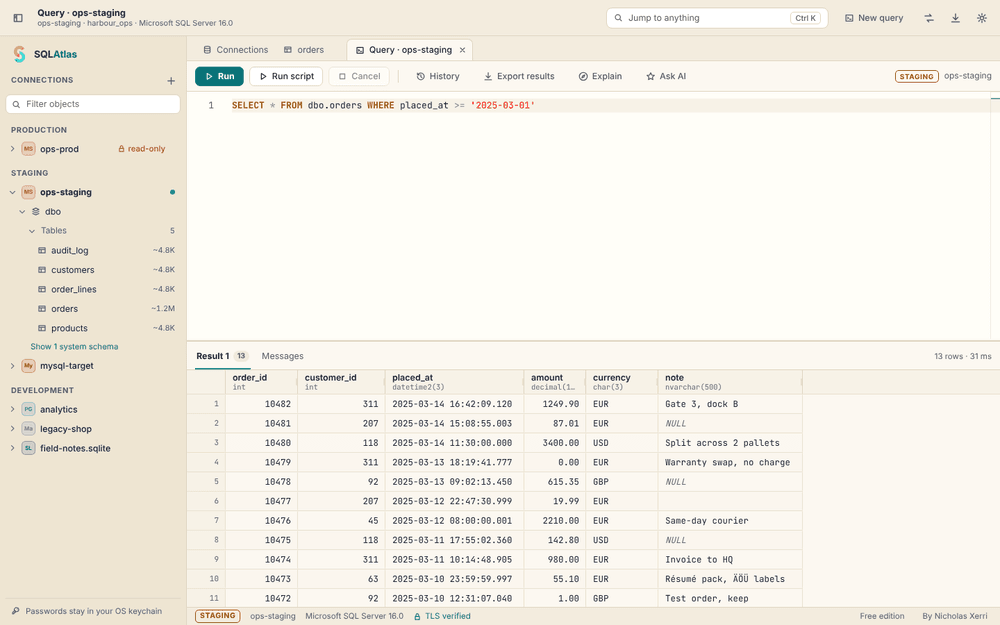
Task: Click the legacy-shop Ma icon
Action: coord(28,429)
